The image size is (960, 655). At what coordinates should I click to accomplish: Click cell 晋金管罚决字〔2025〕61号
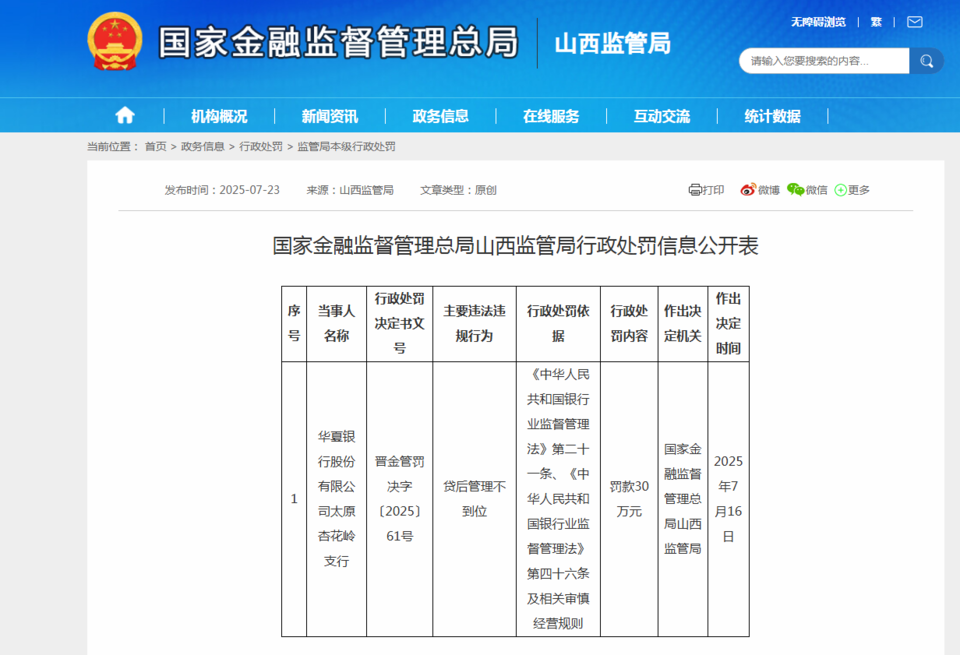400,498
